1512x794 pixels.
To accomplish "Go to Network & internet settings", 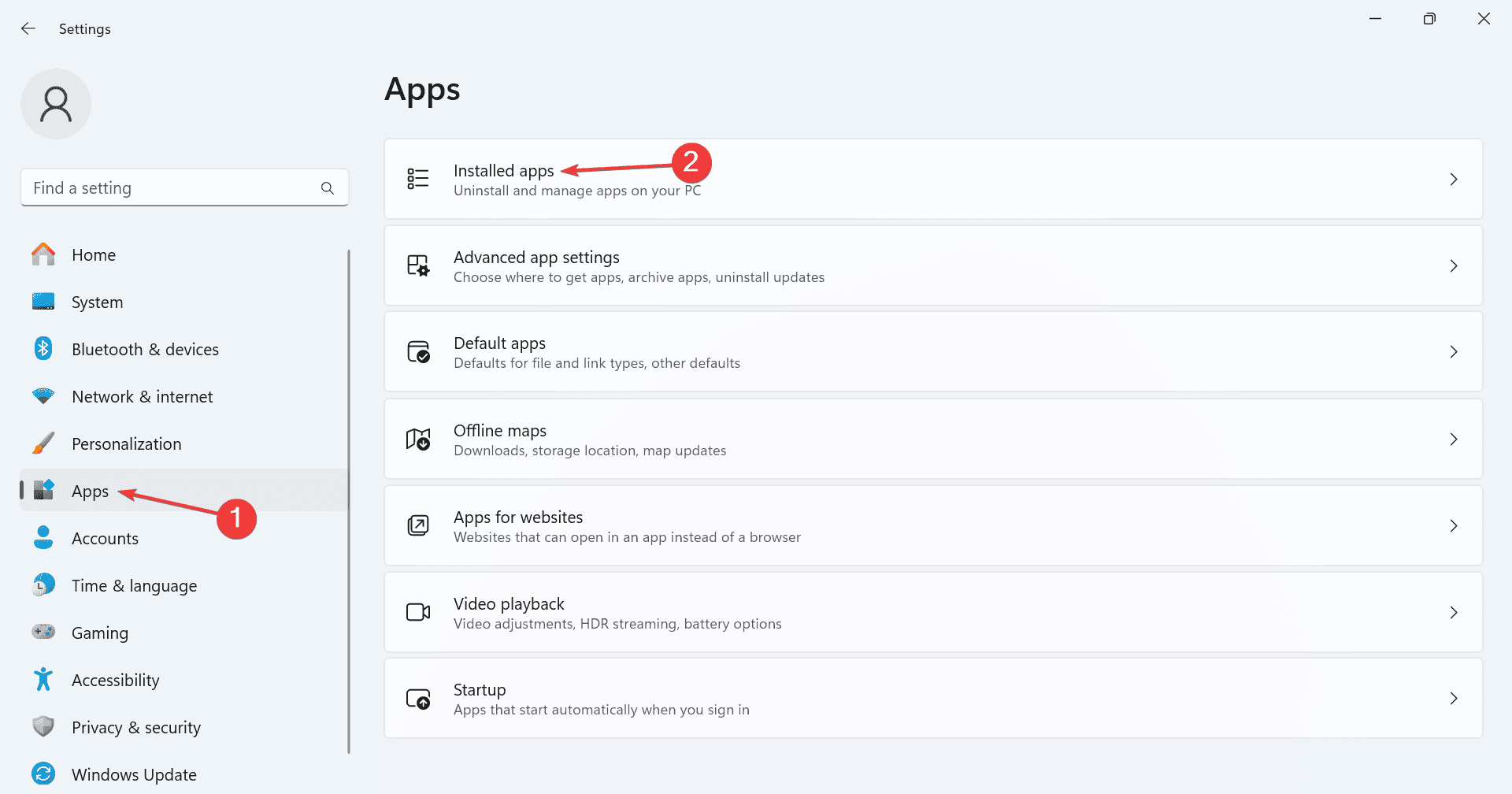I will pyautogui.click(x=142, y=397).
